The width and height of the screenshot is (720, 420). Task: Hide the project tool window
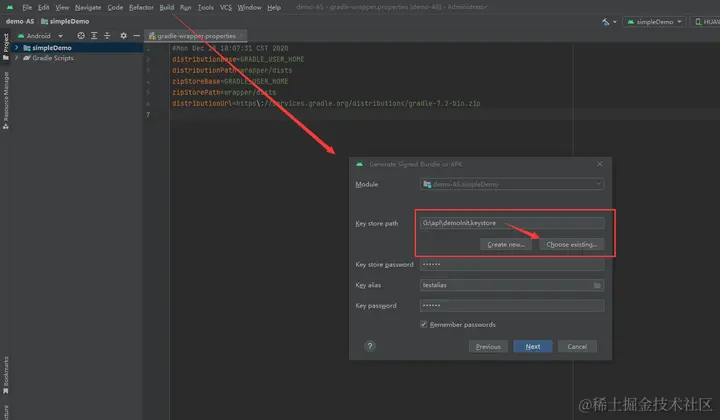[x=136, y=36]
